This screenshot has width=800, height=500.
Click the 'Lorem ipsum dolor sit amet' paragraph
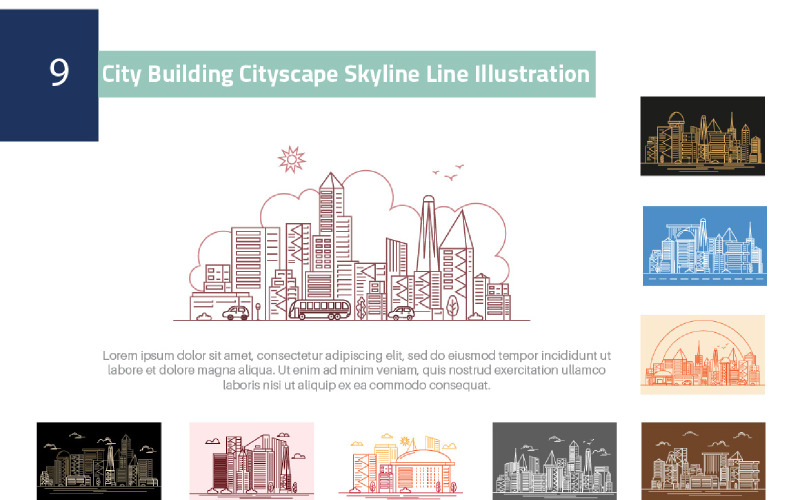pyautogui.click(x=357, y=370)
